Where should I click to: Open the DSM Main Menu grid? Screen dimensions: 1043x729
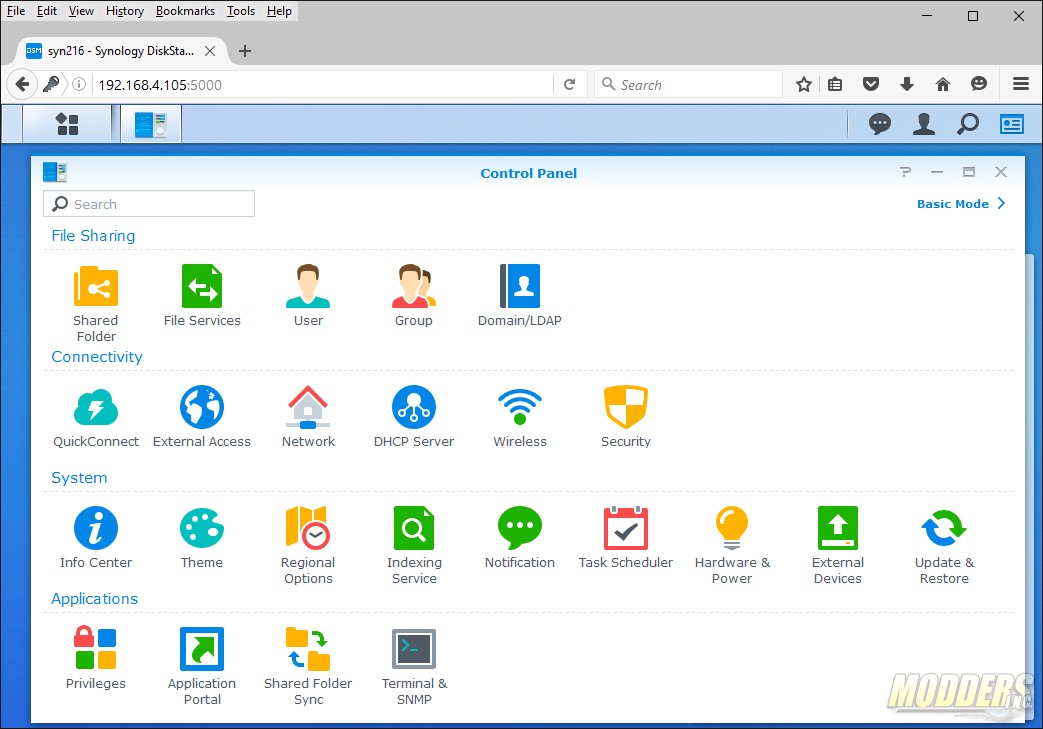coord(67,124)
